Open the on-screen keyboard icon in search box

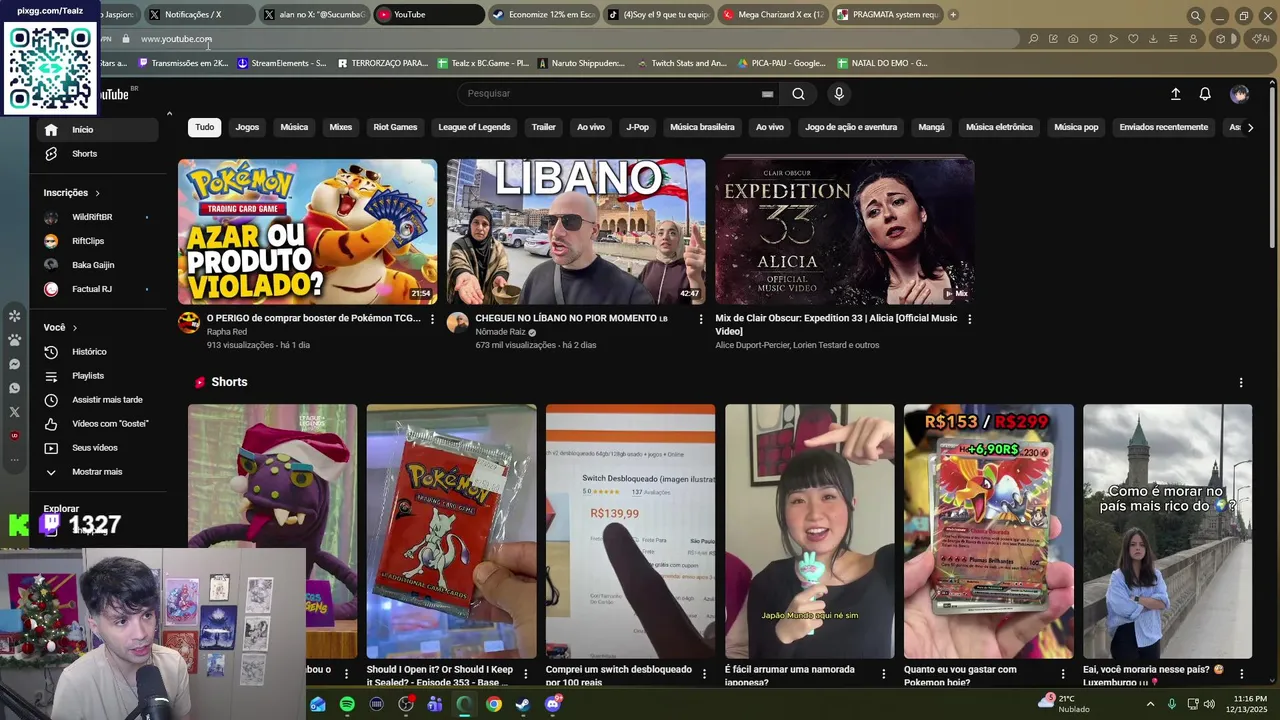767,94
